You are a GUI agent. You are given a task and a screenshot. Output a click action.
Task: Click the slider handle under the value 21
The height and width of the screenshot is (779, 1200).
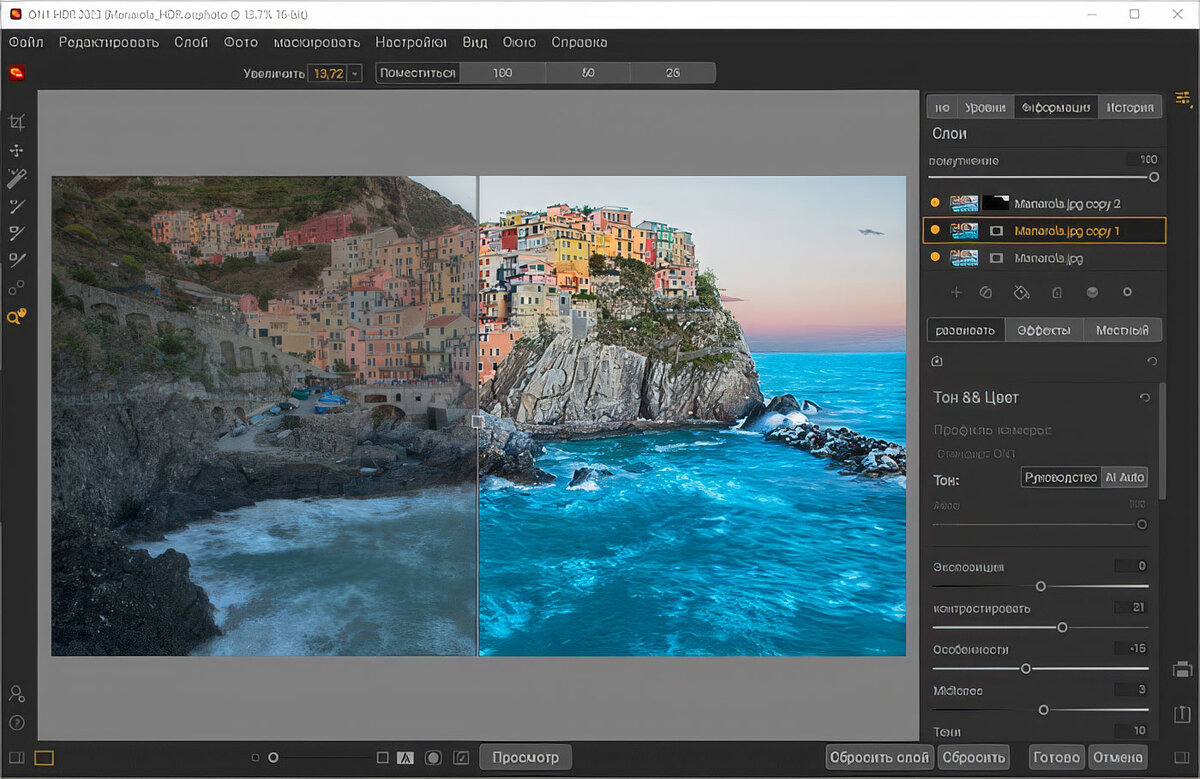pos(1062,627)
